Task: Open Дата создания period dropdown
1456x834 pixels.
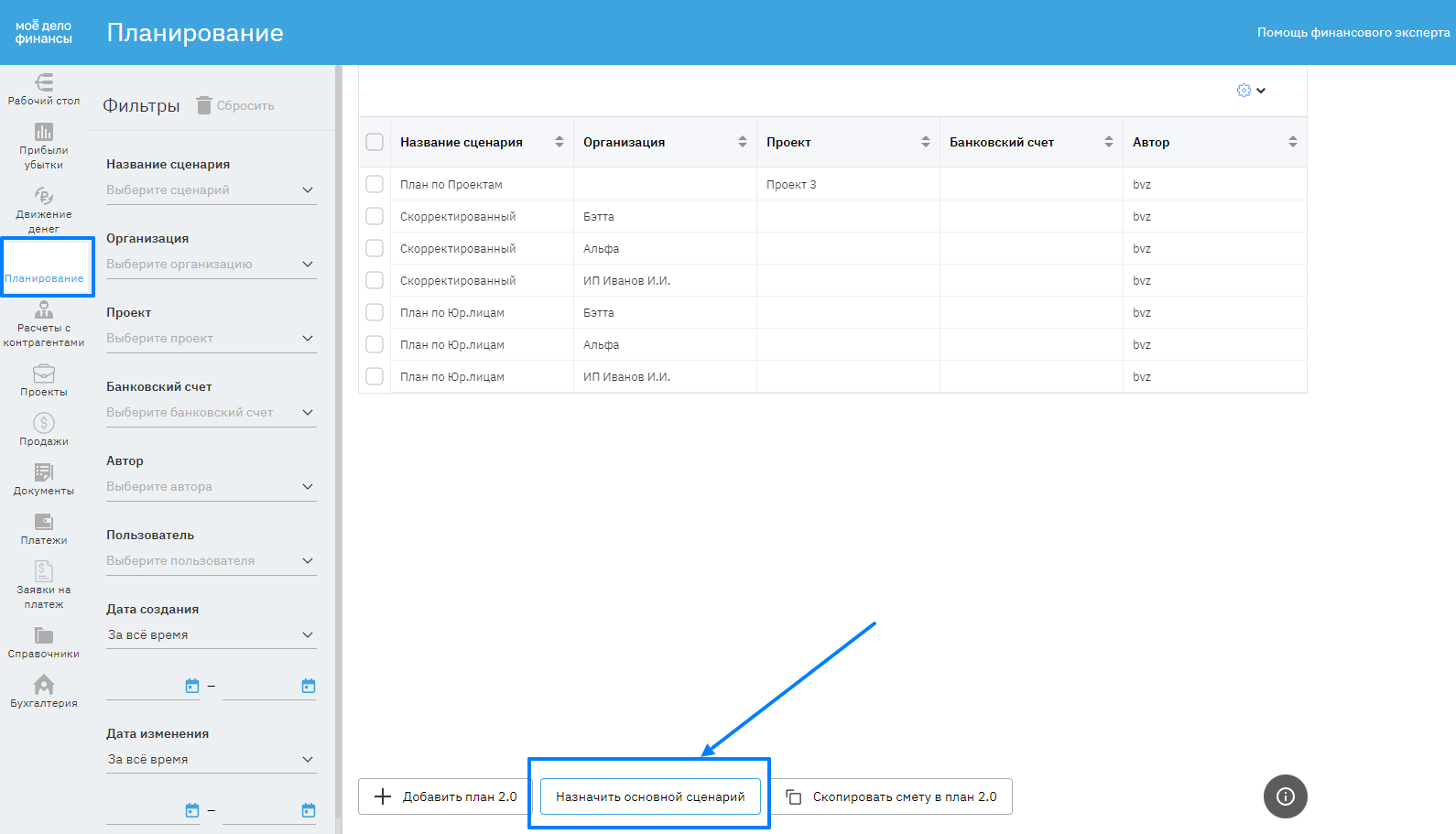Action: click(x=212, y=635)
